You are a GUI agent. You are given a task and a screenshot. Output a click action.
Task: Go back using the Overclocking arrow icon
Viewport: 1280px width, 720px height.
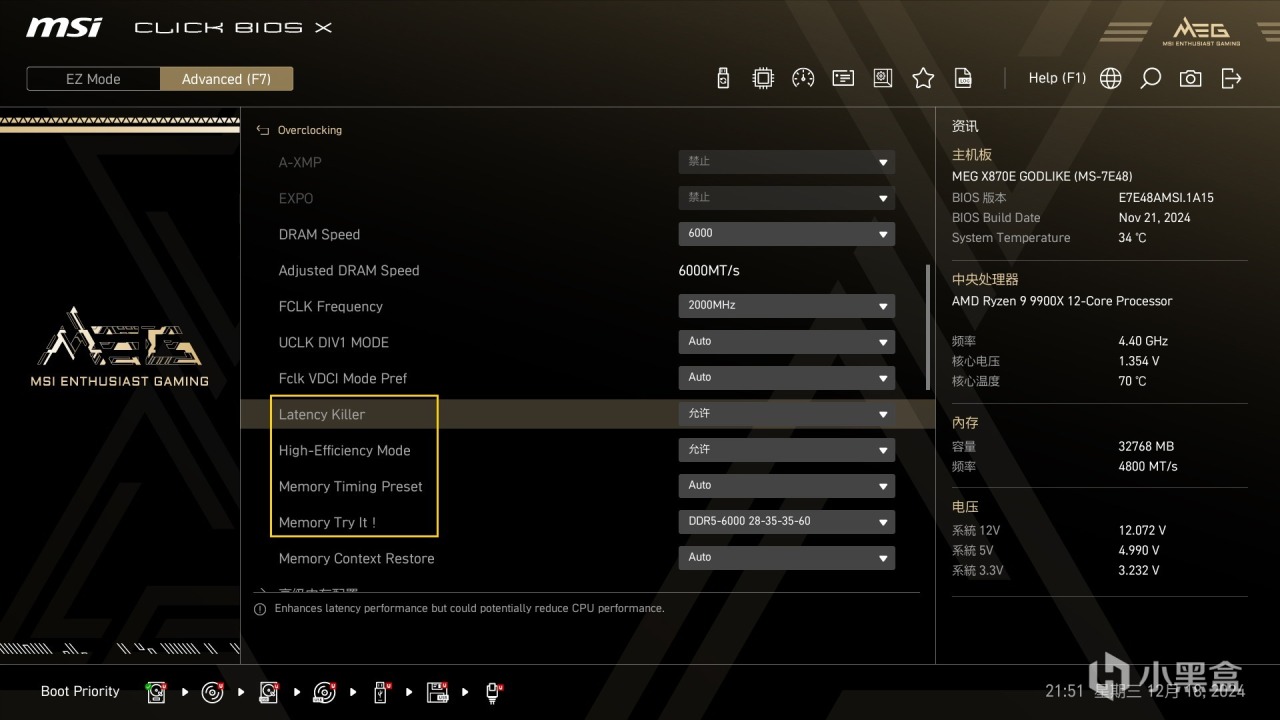coord(263,130)
